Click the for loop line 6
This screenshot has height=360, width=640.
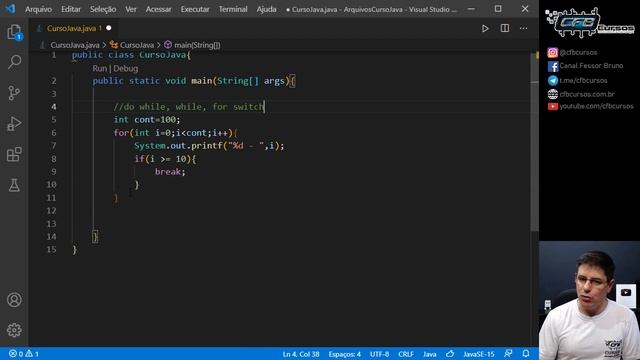pyautogui.click(x=176, y=133)
